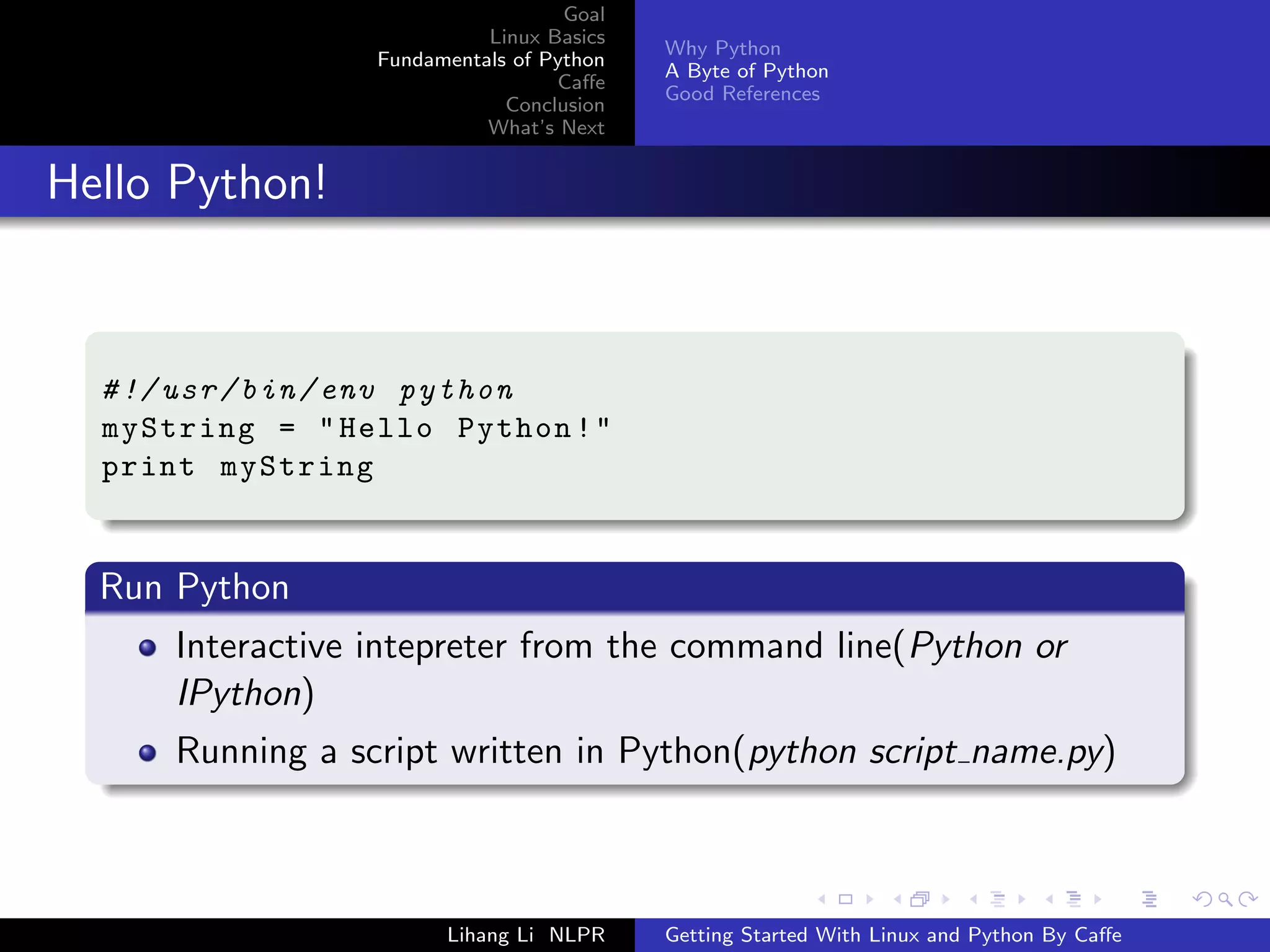1270x952 pixels.
Task: Click the slide rectangle navigation icon
Action: [845, 899]
